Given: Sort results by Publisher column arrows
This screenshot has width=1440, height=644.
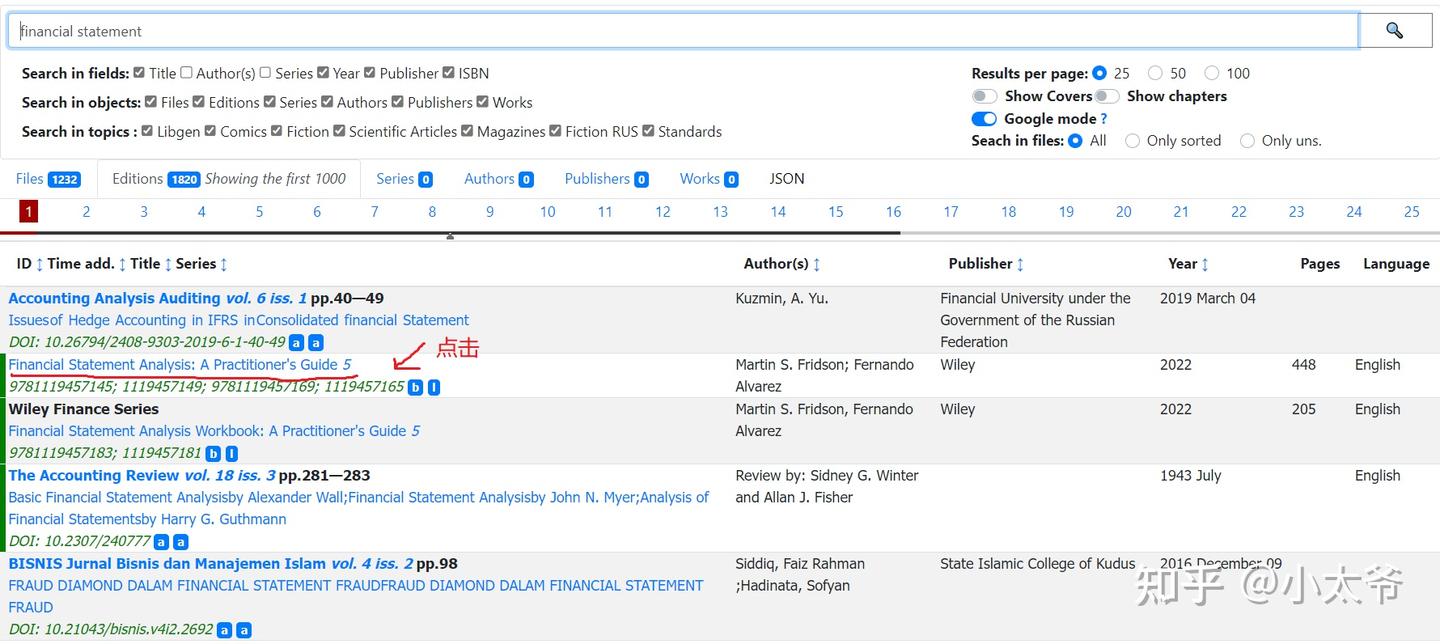Looking at the screenshot, I should pyautogui.click(x=1020, y=264).
